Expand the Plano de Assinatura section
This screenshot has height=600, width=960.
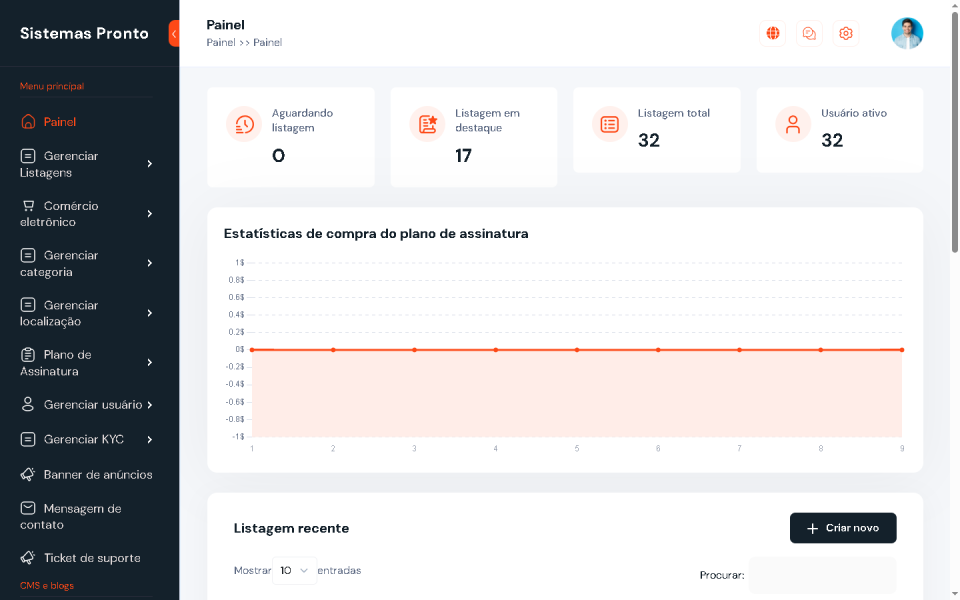(148, 362)
